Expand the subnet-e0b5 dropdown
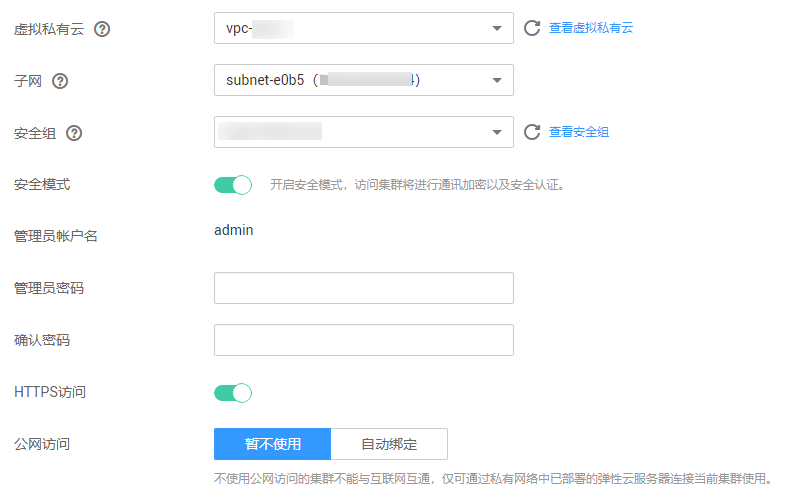Image resolution: width=787 pixels, height=495 pixels. click(x=364, y=80)
